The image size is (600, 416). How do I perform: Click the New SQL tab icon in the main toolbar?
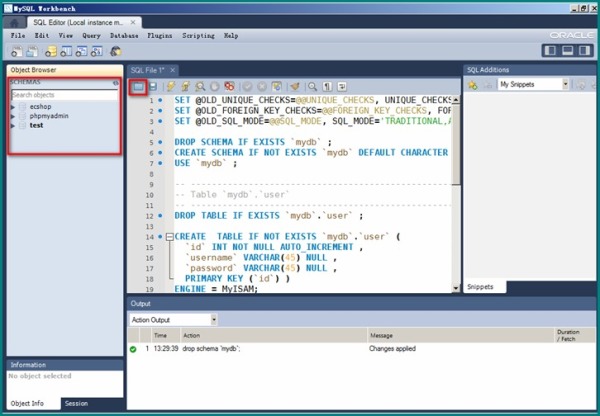(16, 51)
